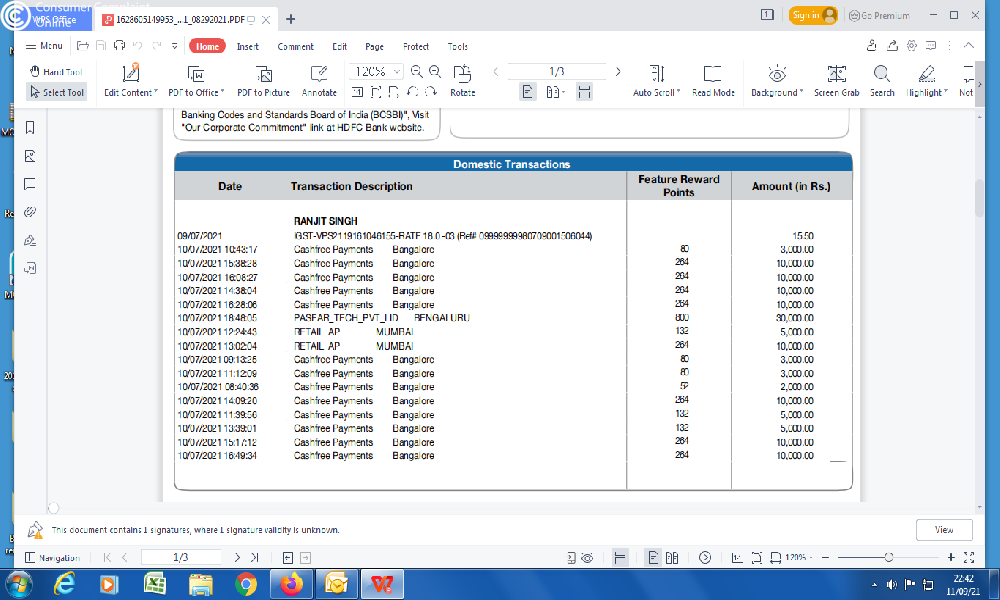Expand the Background options dropdown
Image resolution: width=1000 pixels, height=600 pixels.
(x=801, y=93)
